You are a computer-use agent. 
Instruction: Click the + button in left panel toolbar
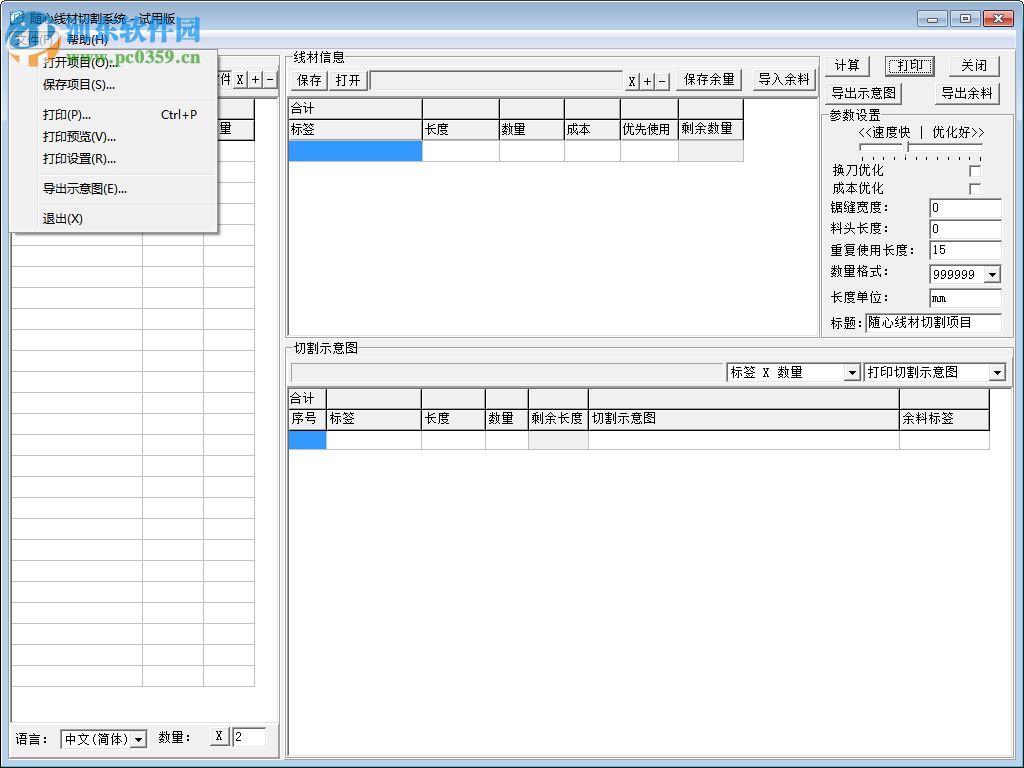(255, 80)
